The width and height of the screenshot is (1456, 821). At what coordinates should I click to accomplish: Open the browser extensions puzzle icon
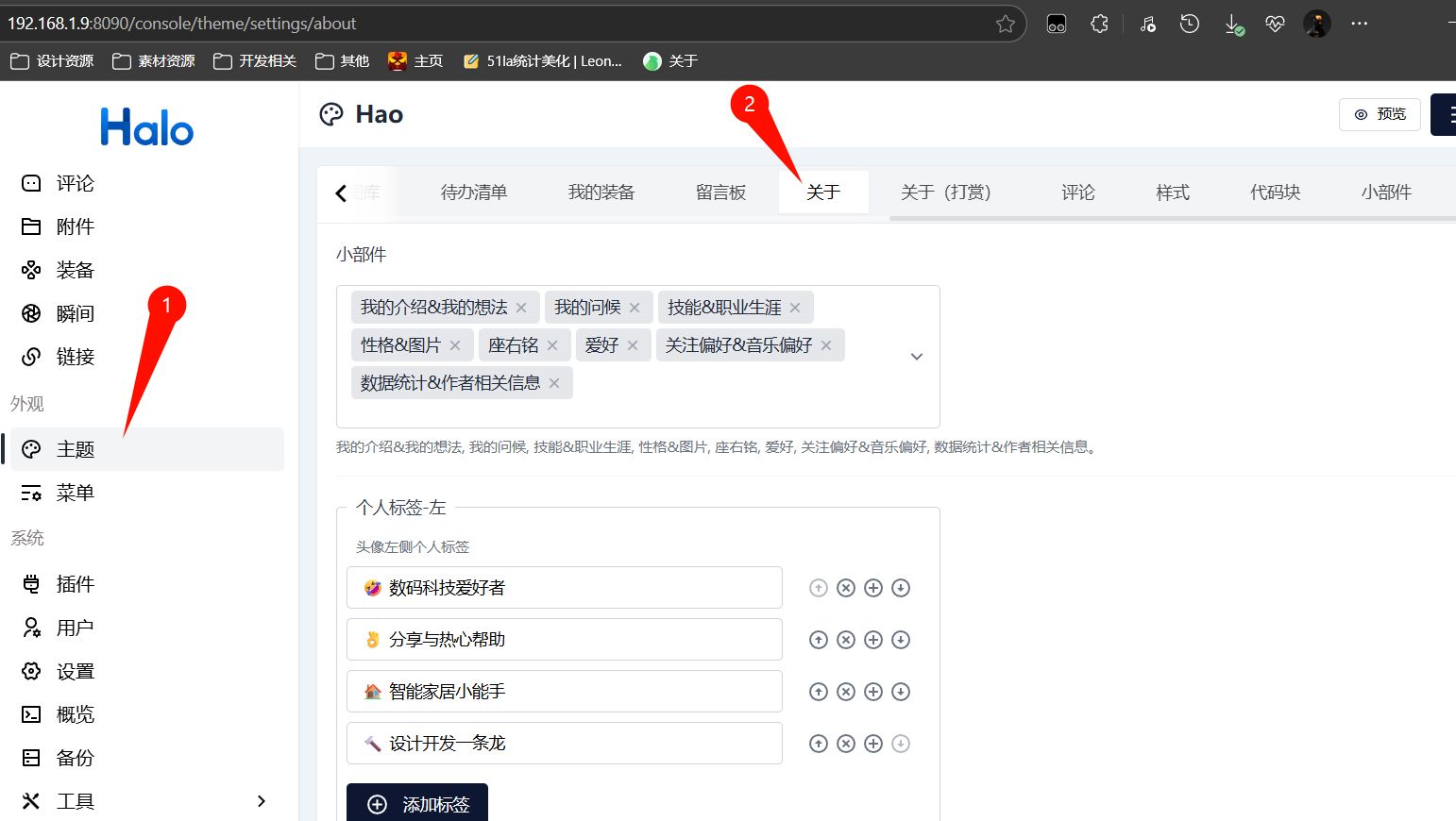click(1099, 24)
